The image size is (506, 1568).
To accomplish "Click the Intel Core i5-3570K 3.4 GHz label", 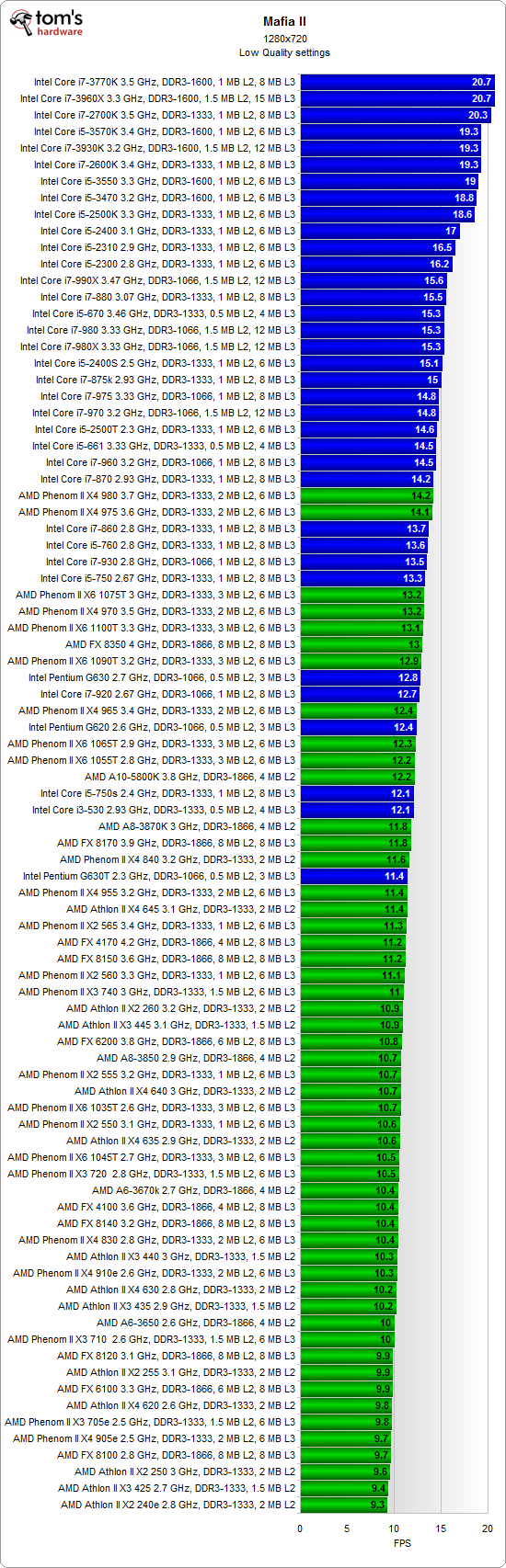I will [165, 131].
